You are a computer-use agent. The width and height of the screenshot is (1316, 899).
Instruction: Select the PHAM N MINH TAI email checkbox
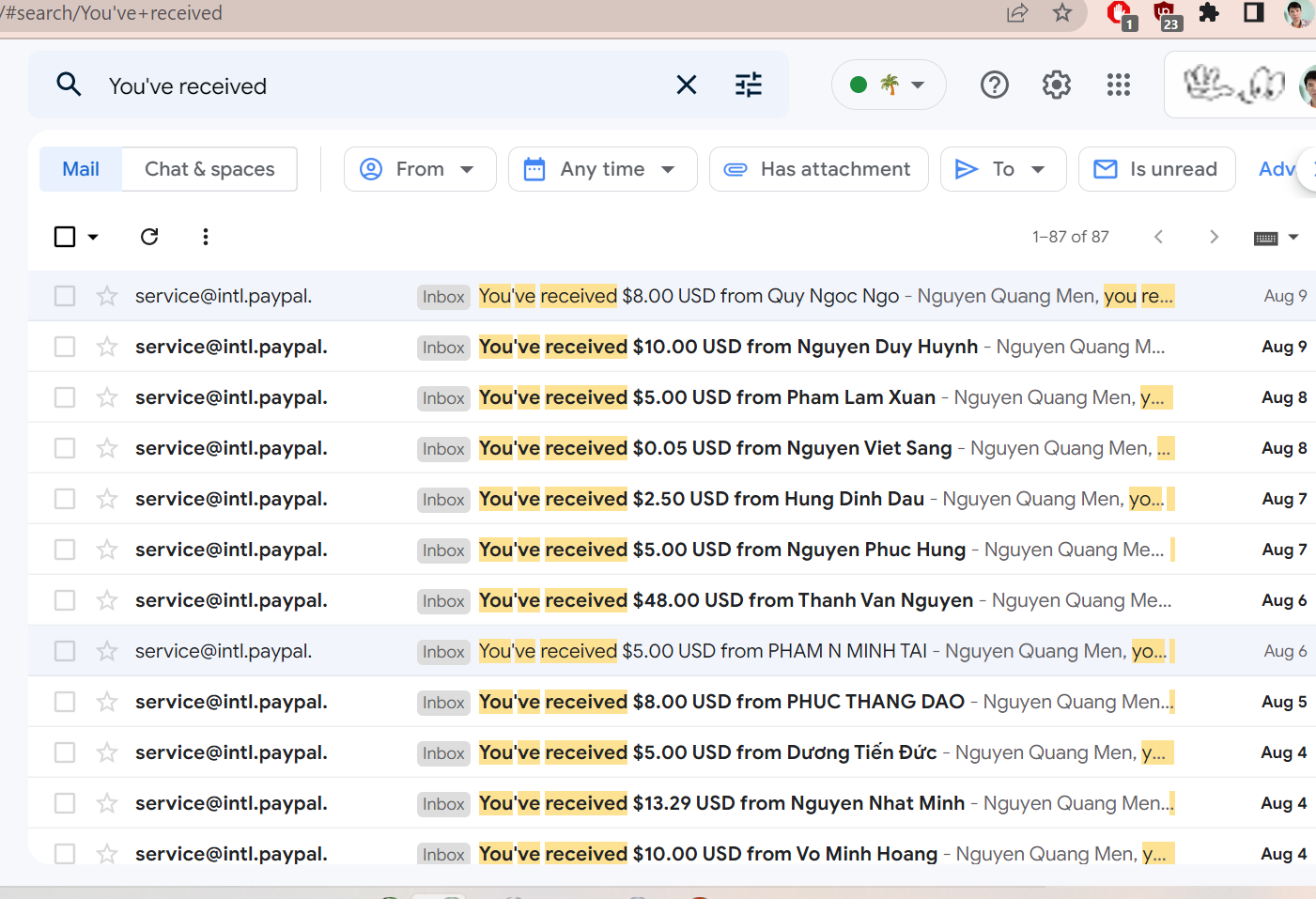pos(65,651)
